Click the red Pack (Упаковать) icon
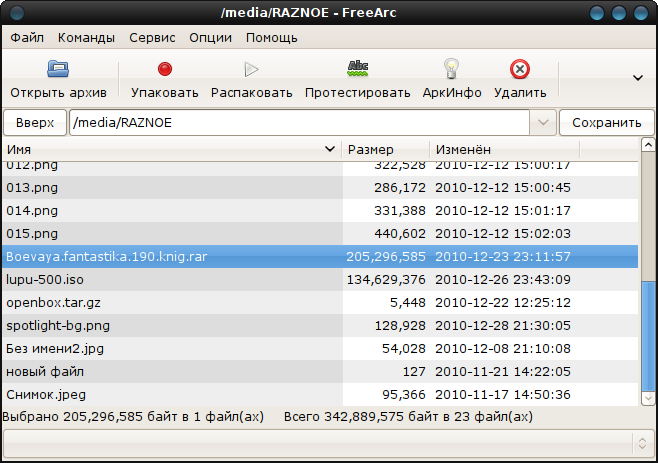 tap(164, 69)
